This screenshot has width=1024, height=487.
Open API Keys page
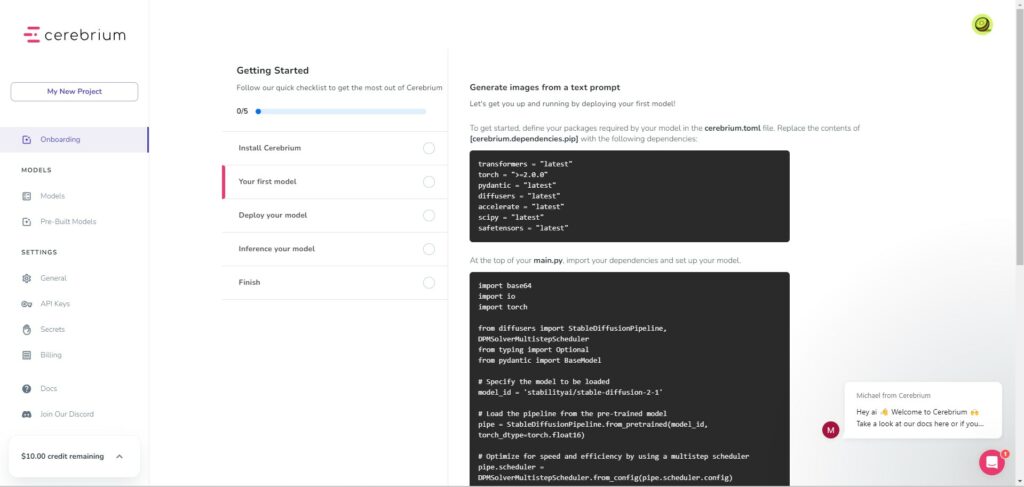tap(55, 304)
